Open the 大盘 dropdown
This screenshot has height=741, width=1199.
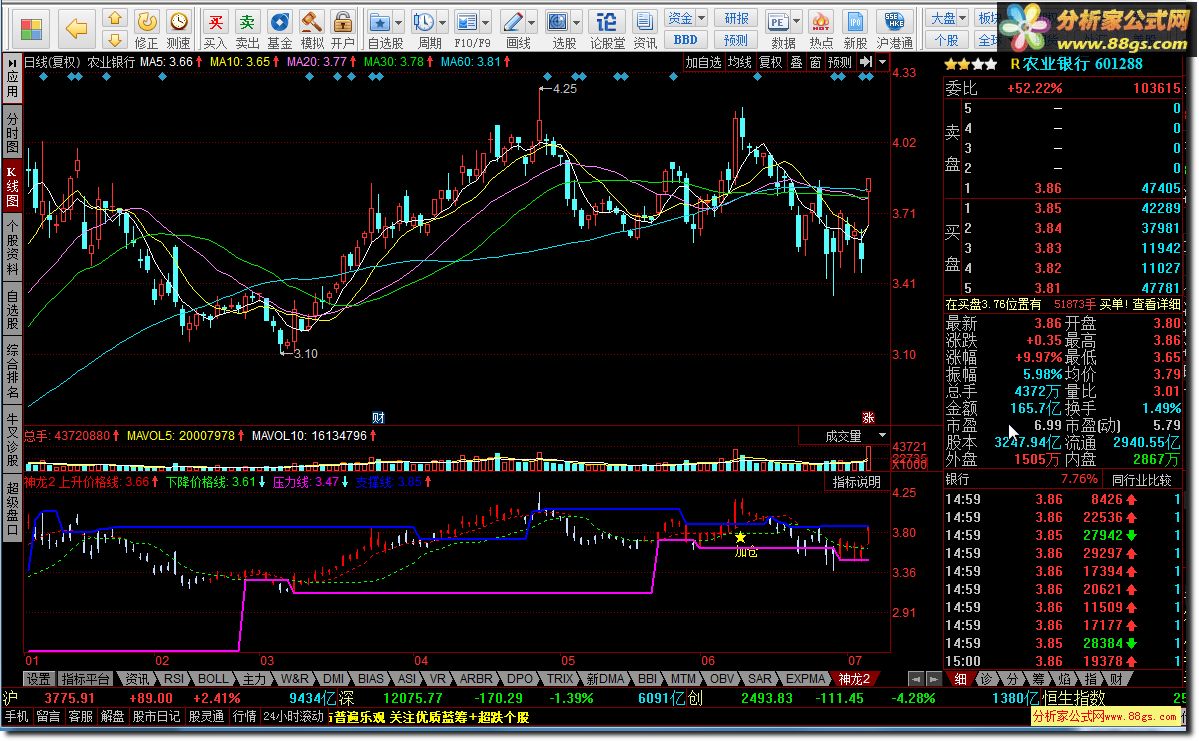[948, 18]
